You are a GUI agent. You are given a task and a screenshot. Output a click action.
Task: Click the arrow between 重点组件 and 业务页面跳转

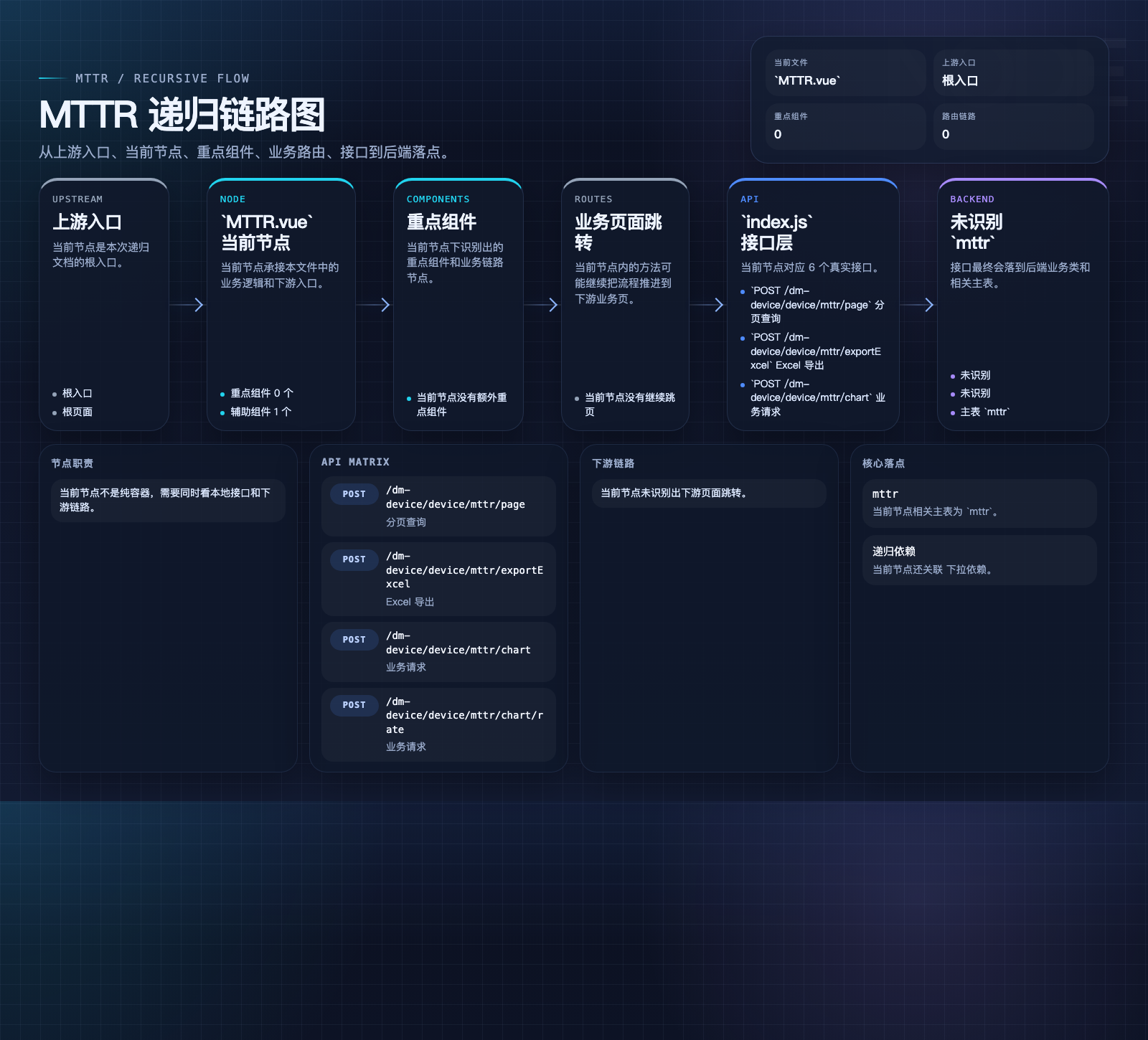coord(542,305)
